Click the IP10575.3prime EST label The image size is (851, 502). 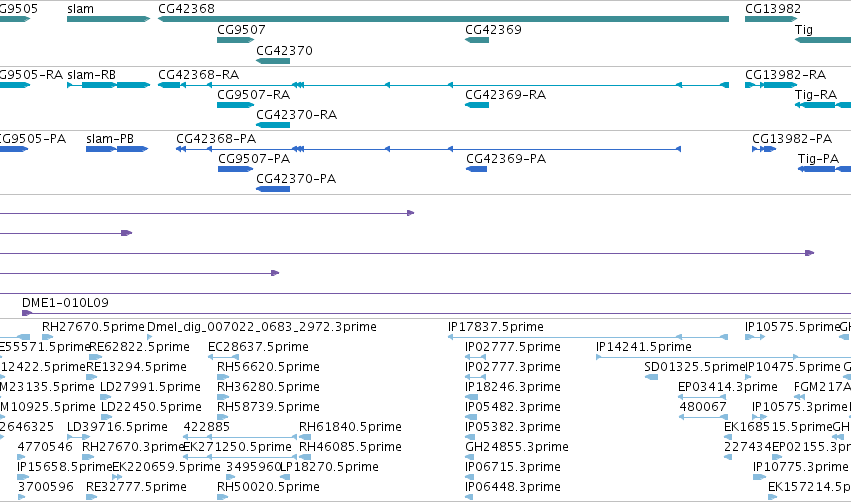coord(799,408)
